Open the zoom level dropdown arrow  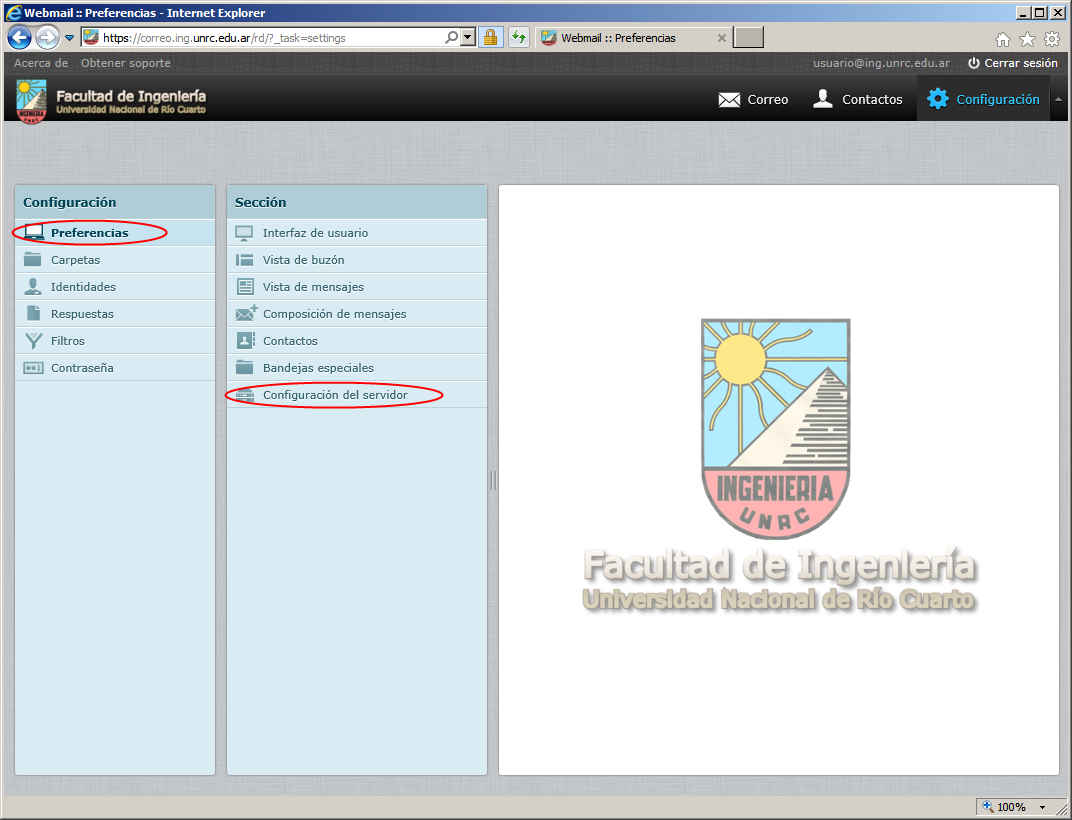pyautogui.click(x=1043, y=807)
